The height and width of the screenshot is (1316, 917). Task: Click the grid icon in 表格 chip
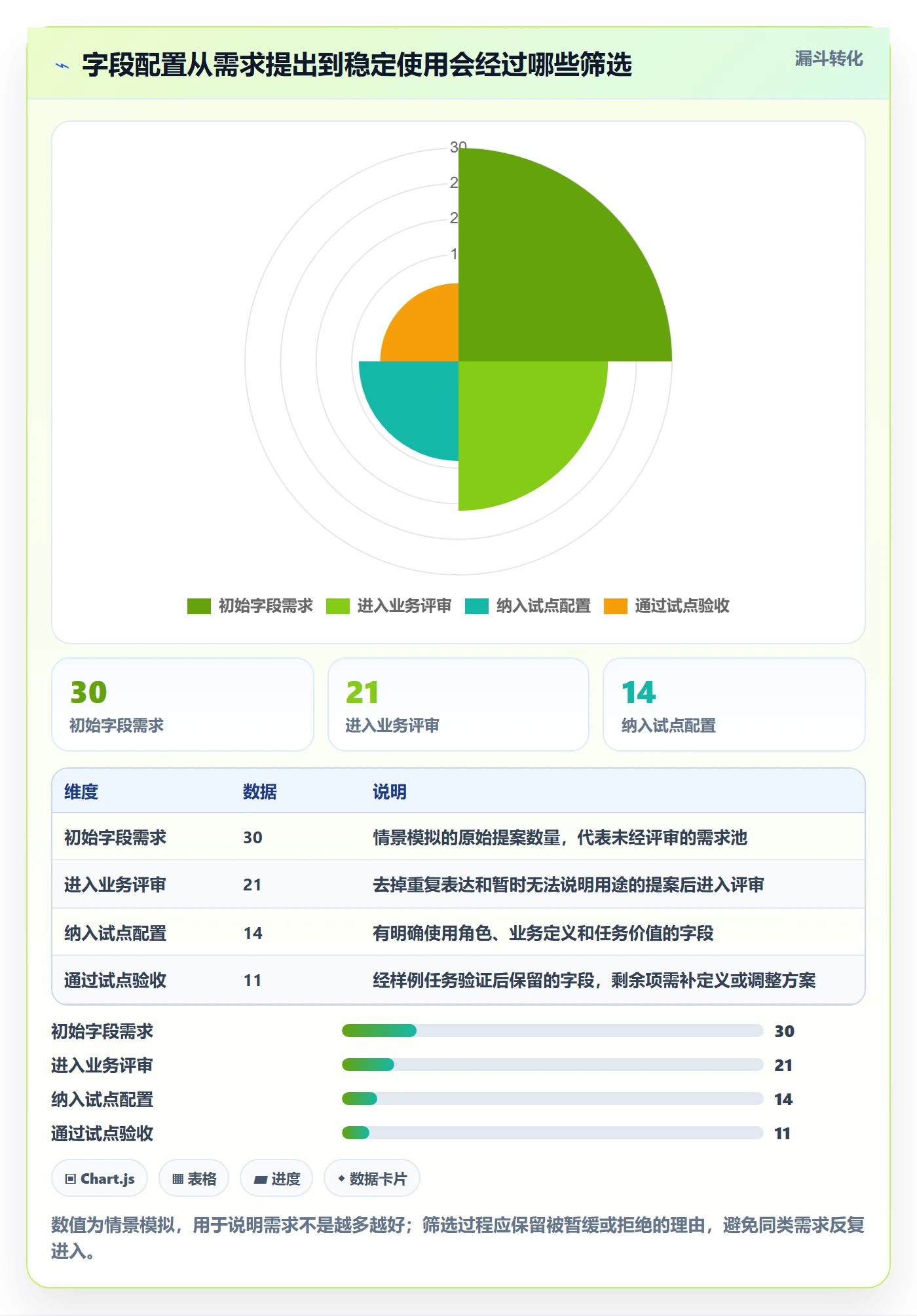(178, 1179)
